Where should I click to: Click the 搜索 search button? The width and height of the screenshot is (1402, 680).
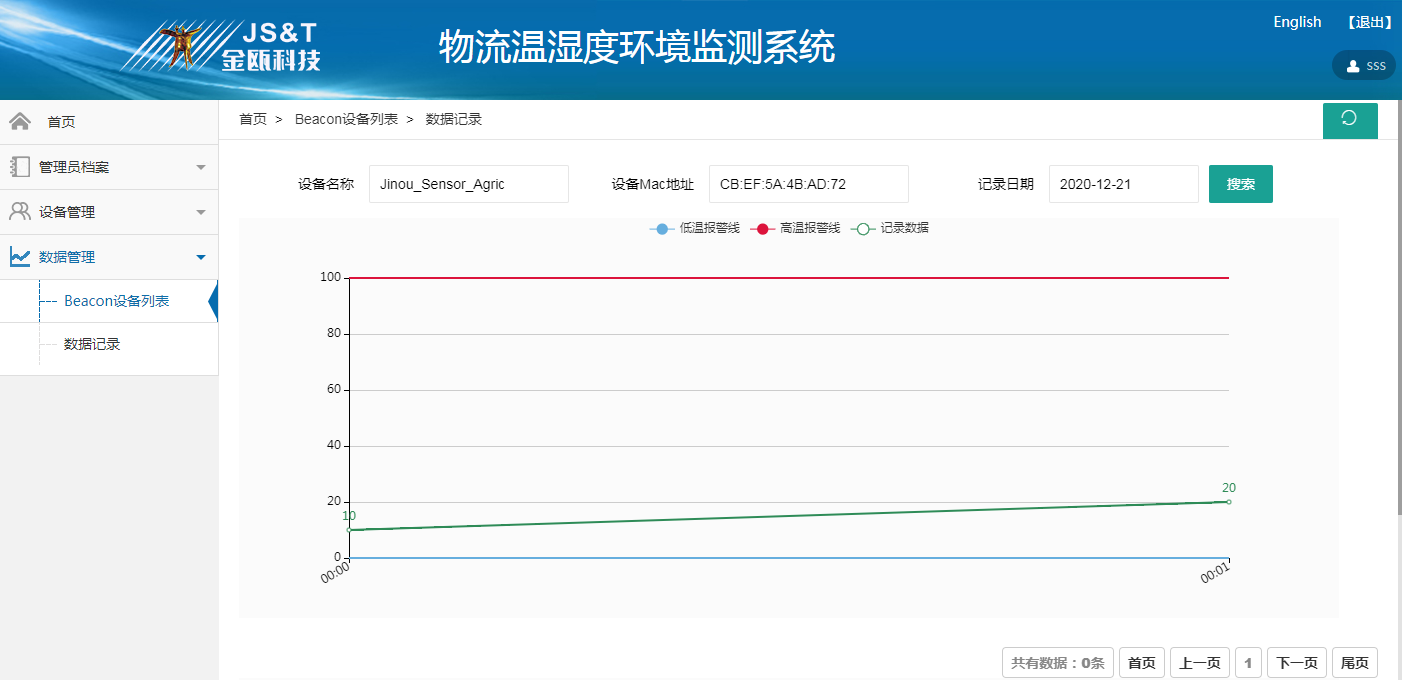click(1241, 184)
